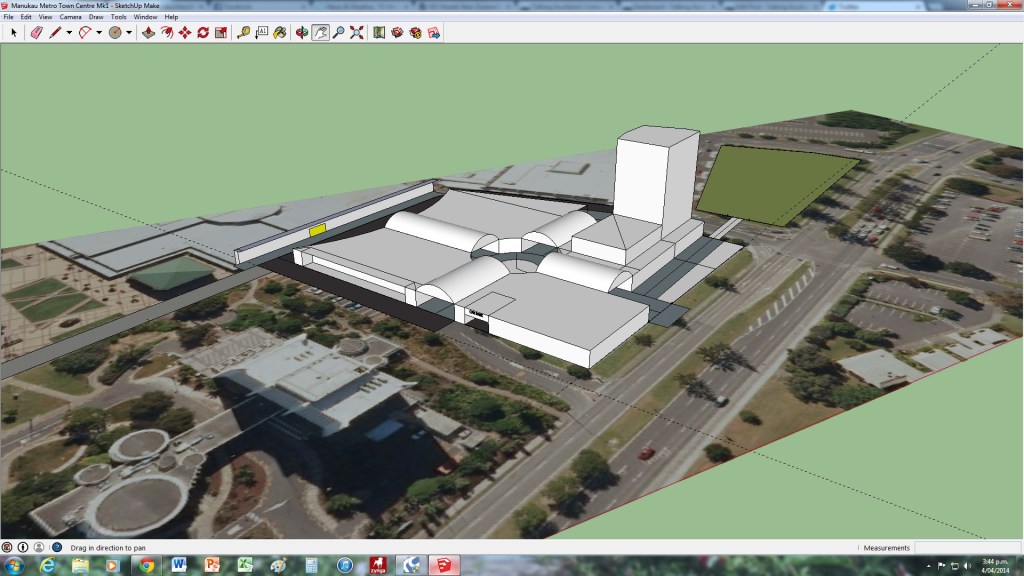Open the Camera menu

click(x=70, y=17)
